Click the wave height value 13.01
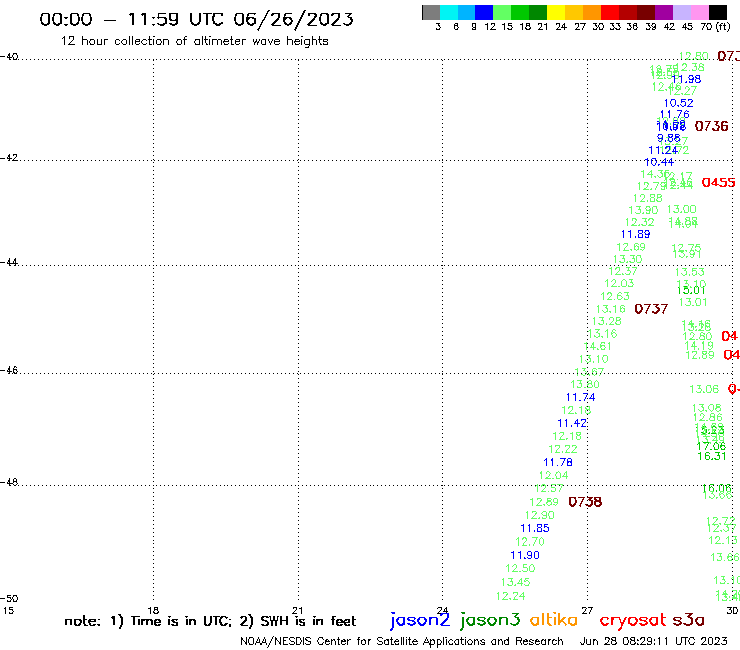This screenshot has width=740, height=650. tap(693, 302)
